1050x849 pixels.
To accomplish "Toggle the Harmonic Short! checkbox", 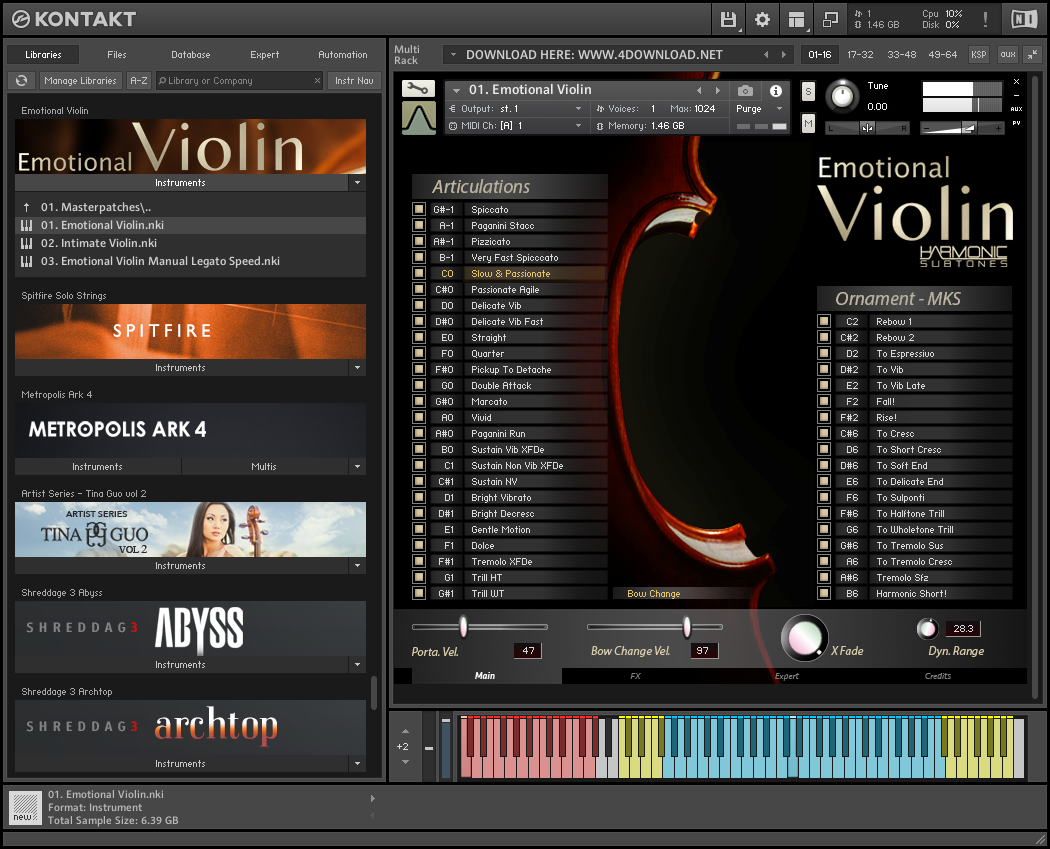I will pos(824,593).
